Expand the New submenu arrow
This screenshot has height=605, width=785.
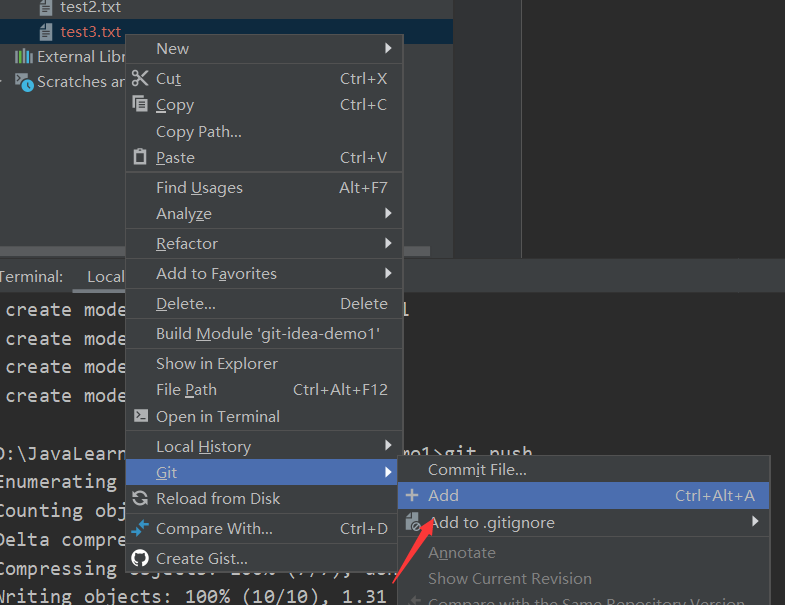388,48
